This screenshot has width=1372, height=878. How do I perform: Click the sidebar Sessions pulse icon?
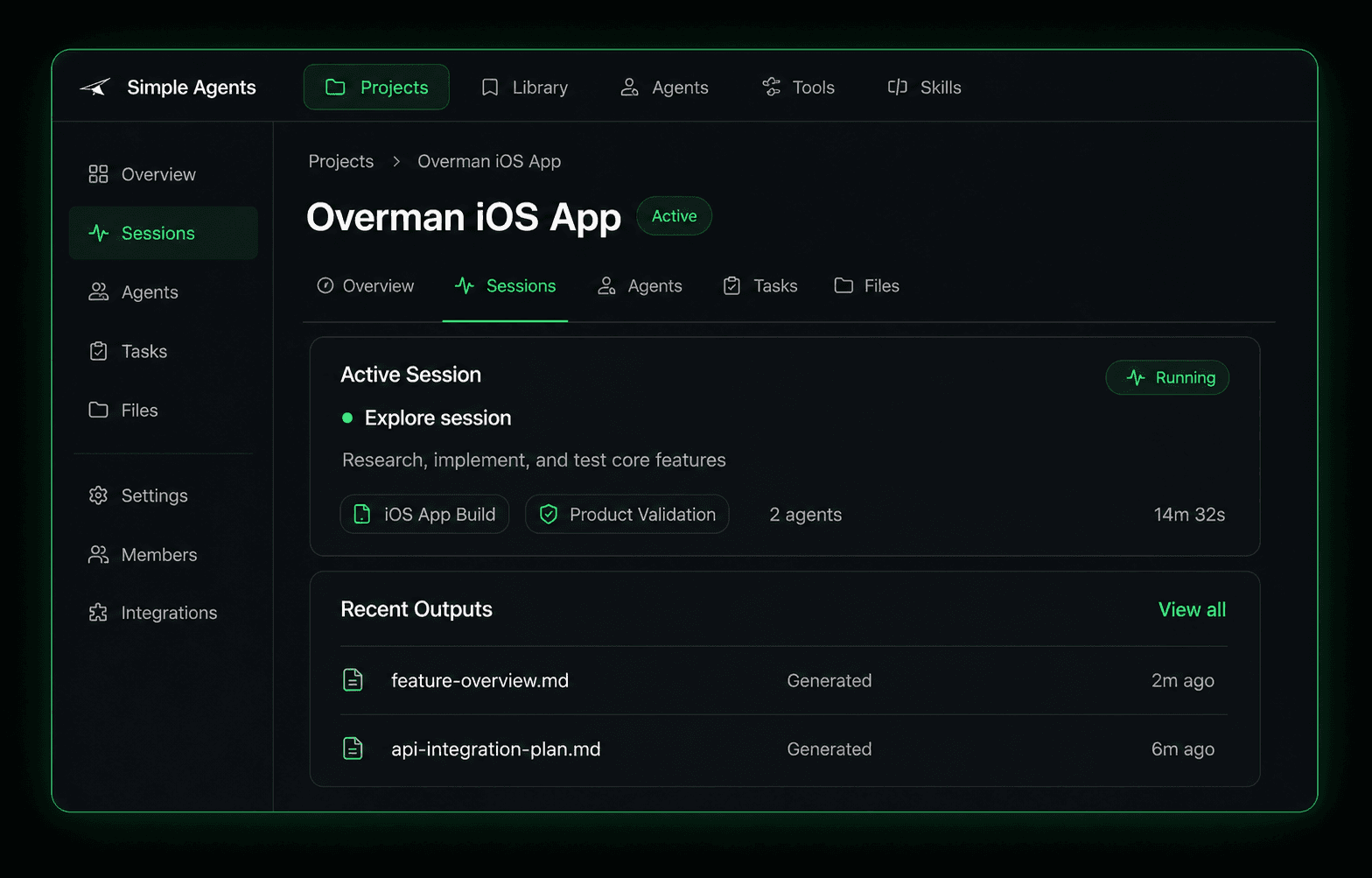coord(98,233)
